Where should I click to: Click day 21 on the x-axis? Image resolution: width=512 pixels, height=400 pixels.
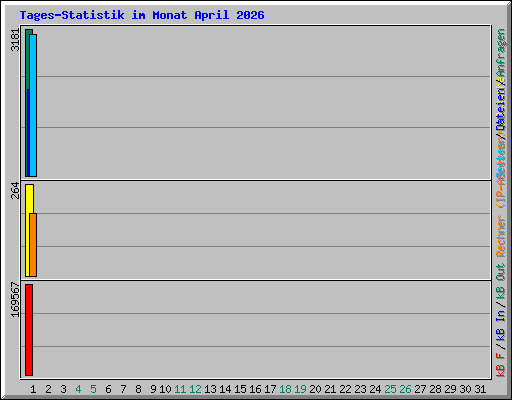330,389
